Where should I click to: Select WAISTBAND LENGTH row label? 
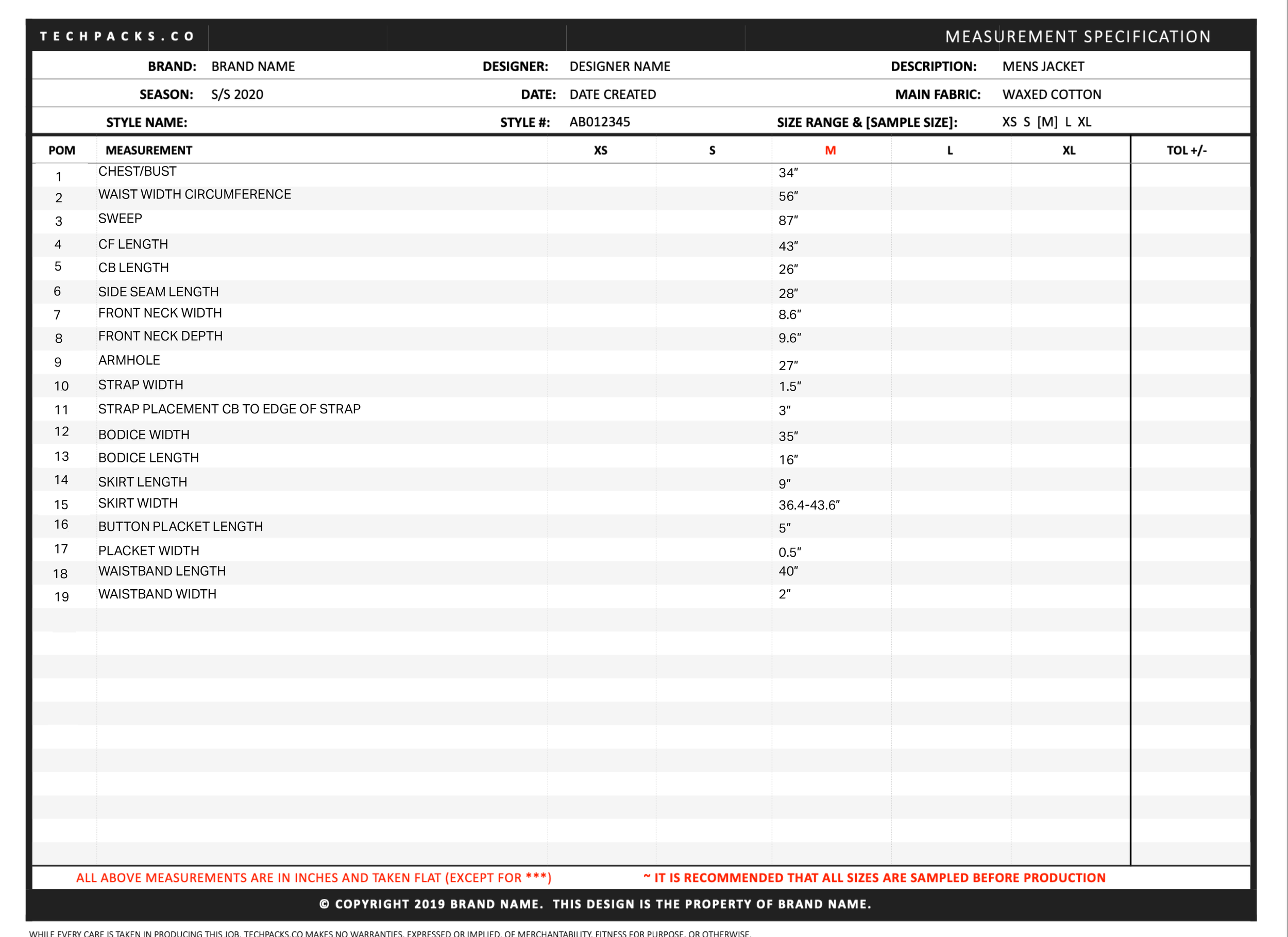(162, 571)
